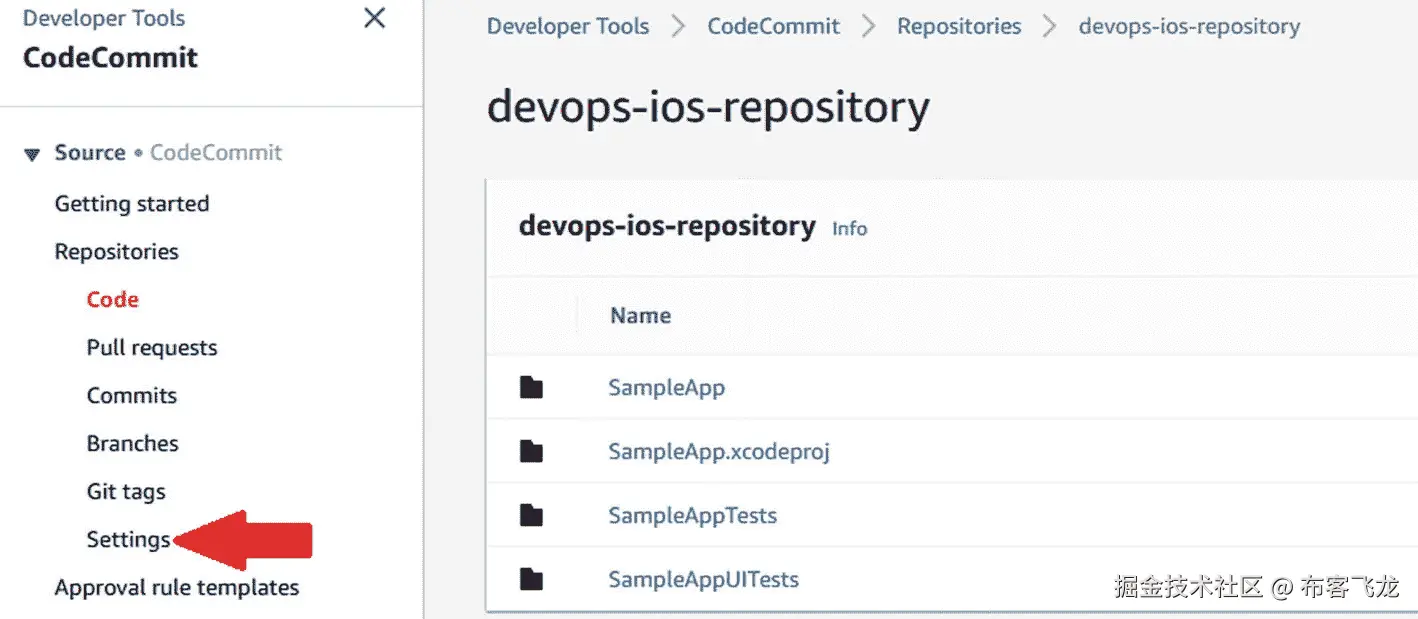Click the CodeCommit breadcrumb link
This screenshot has height=619, width=1418.
tap(774, 27)
